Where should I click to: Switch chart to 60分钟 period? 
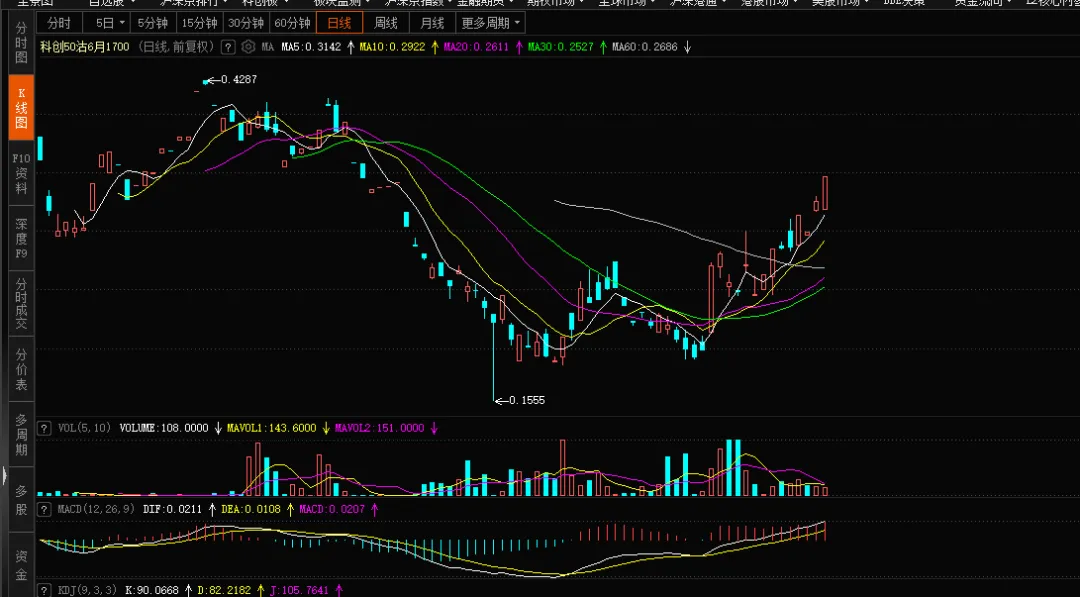(x=292, y=23)
